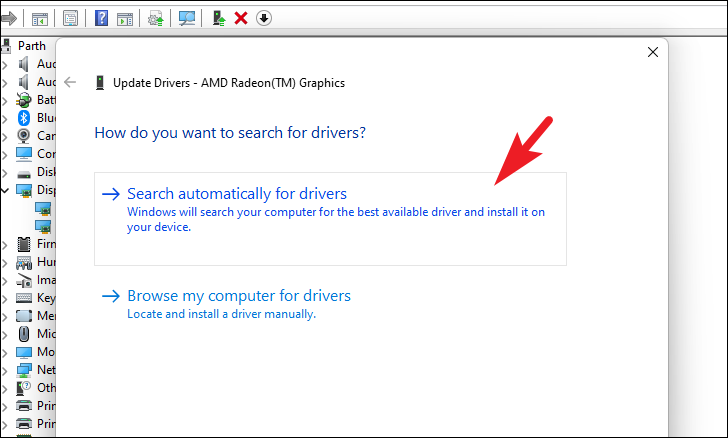
Task: Select Search automatically for drivers option
Action: point(330,219)
